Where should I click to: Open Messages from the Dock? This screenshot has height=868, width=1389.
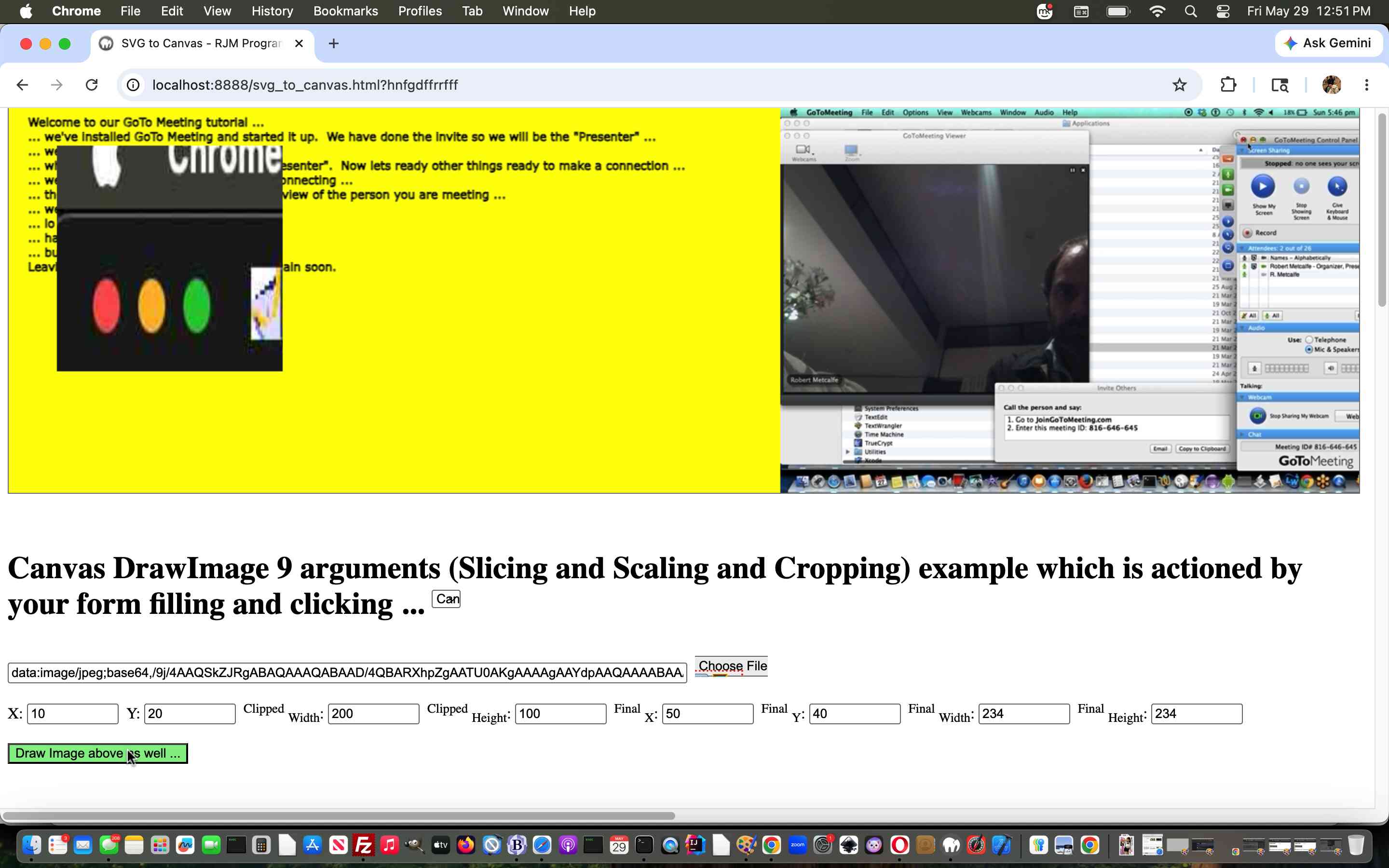point(109,845)
